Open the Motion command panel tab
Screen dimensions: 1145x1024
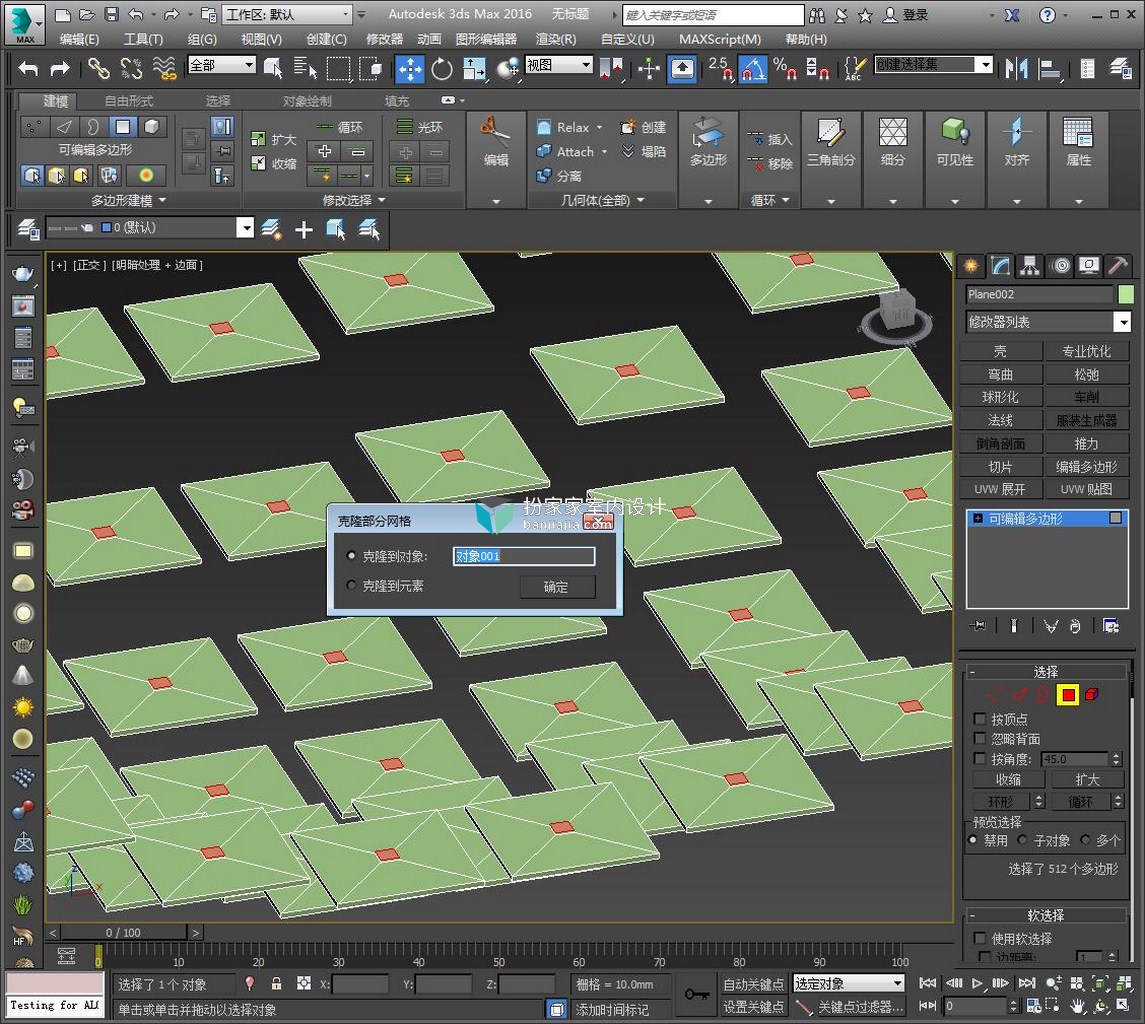pos(1061,266)
